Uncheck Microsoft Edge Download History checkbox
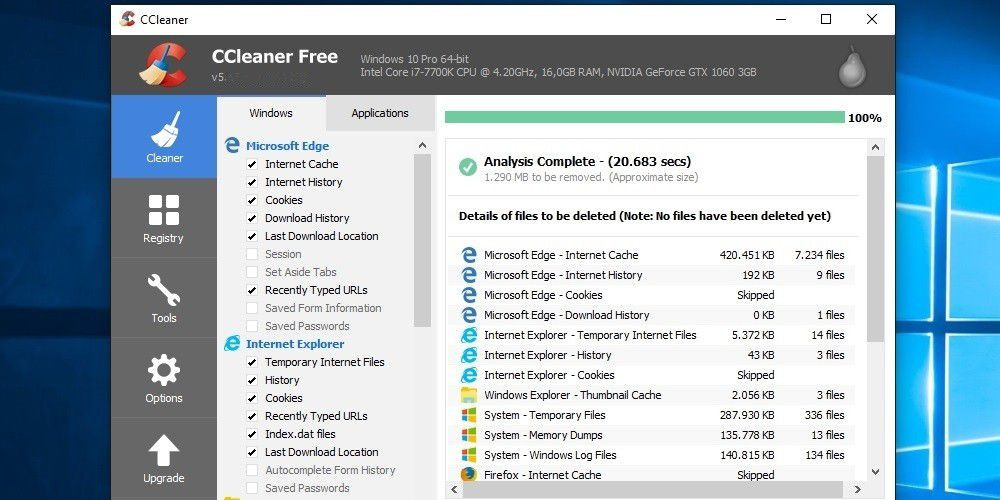 tap(252, 218)
